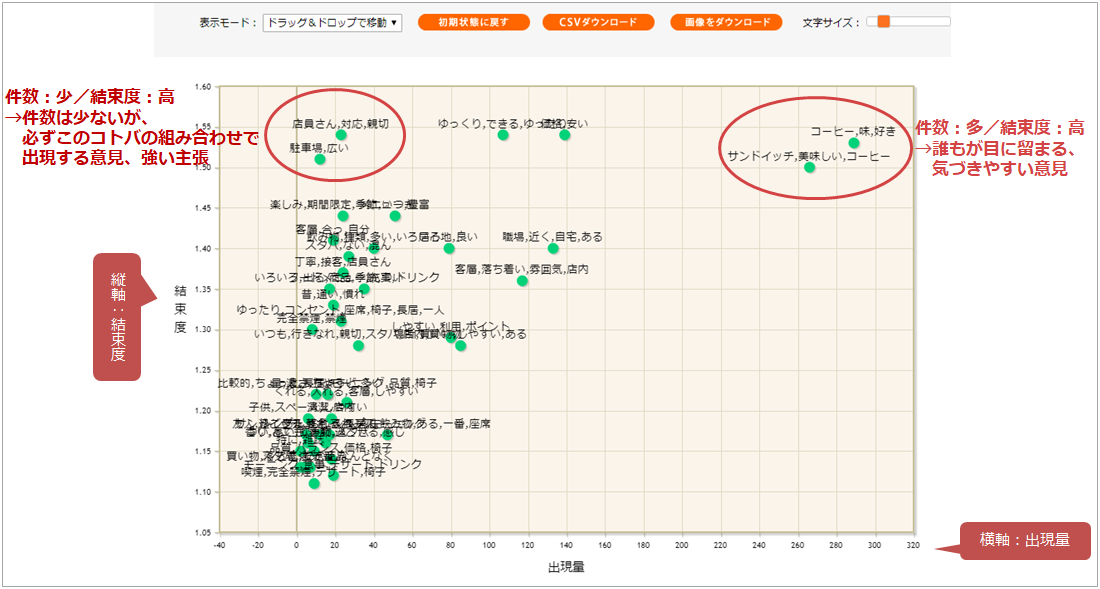
Task: Click the 店員さん,対応,親切 green dot
Action: [341, 135]
